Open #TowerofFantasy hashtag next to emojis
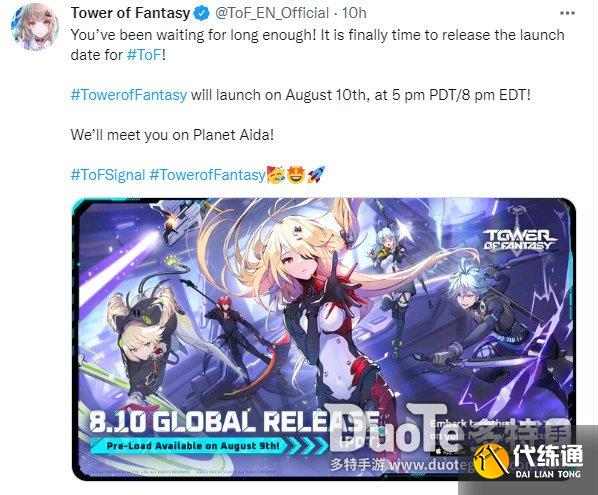This screenshot has height=495, width=598. 207,175
